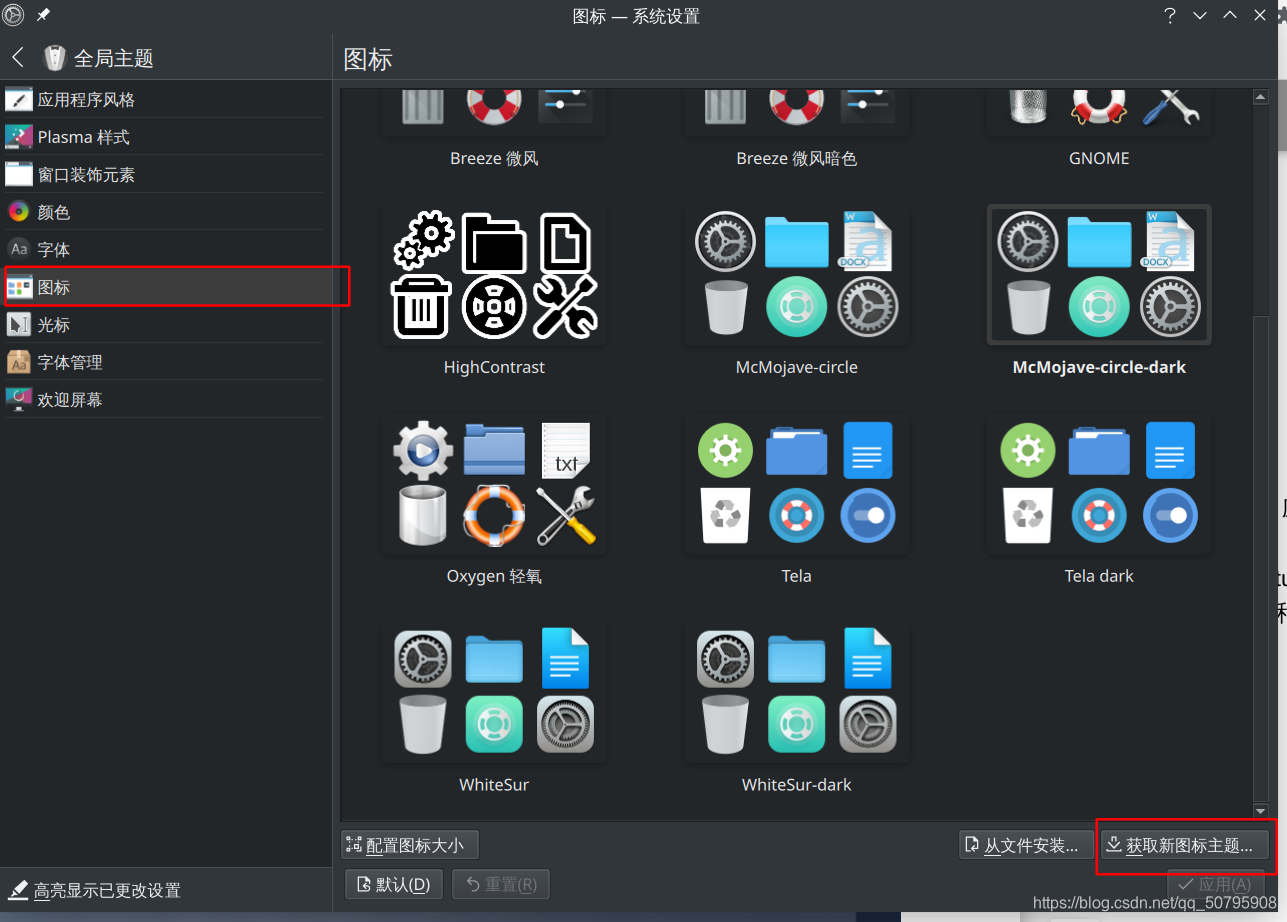Click the 应用程序风格 sidebar icon
The image size is (1287, 922).
(x=19, y=99)
